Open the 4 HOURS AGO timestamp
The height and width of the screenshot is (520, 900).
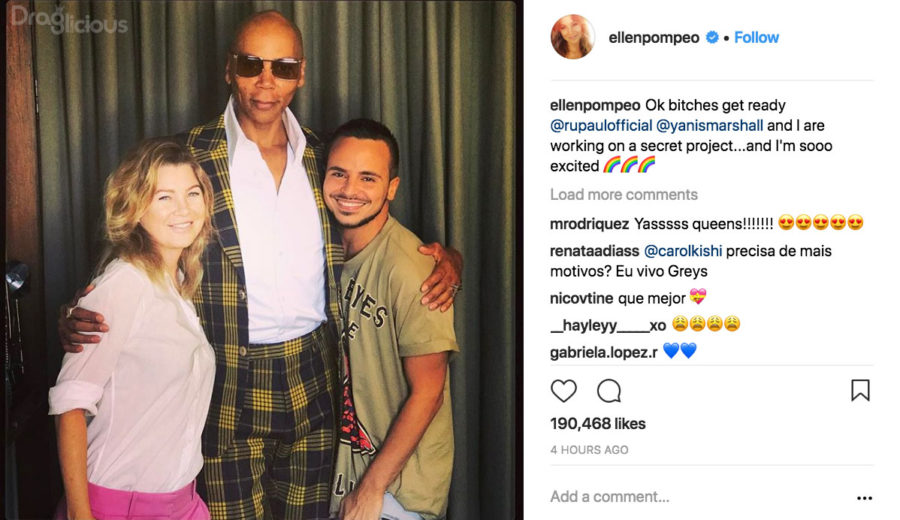(x=589, y=450)
